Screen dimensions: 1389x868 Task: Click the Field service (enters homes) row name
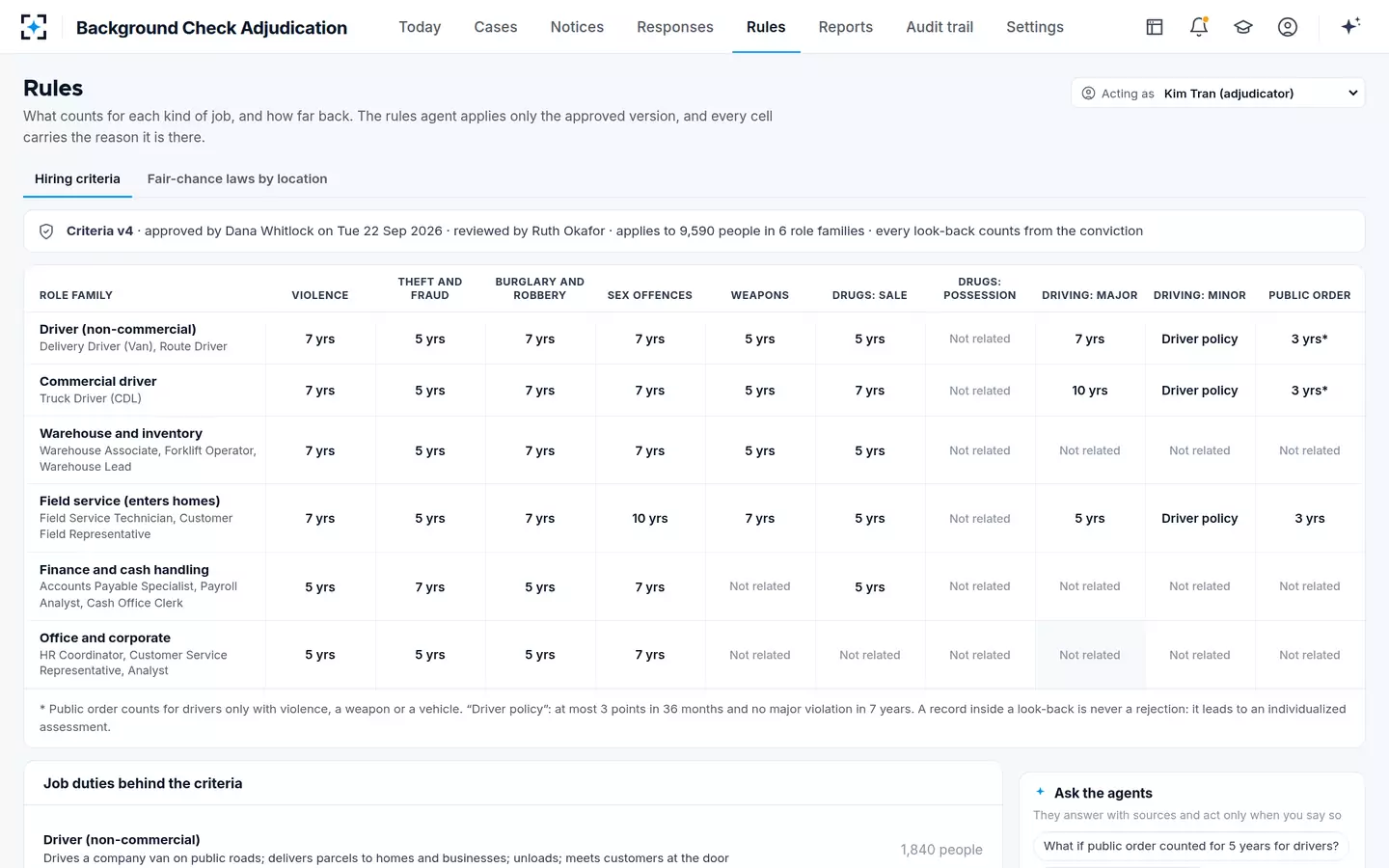129,501
